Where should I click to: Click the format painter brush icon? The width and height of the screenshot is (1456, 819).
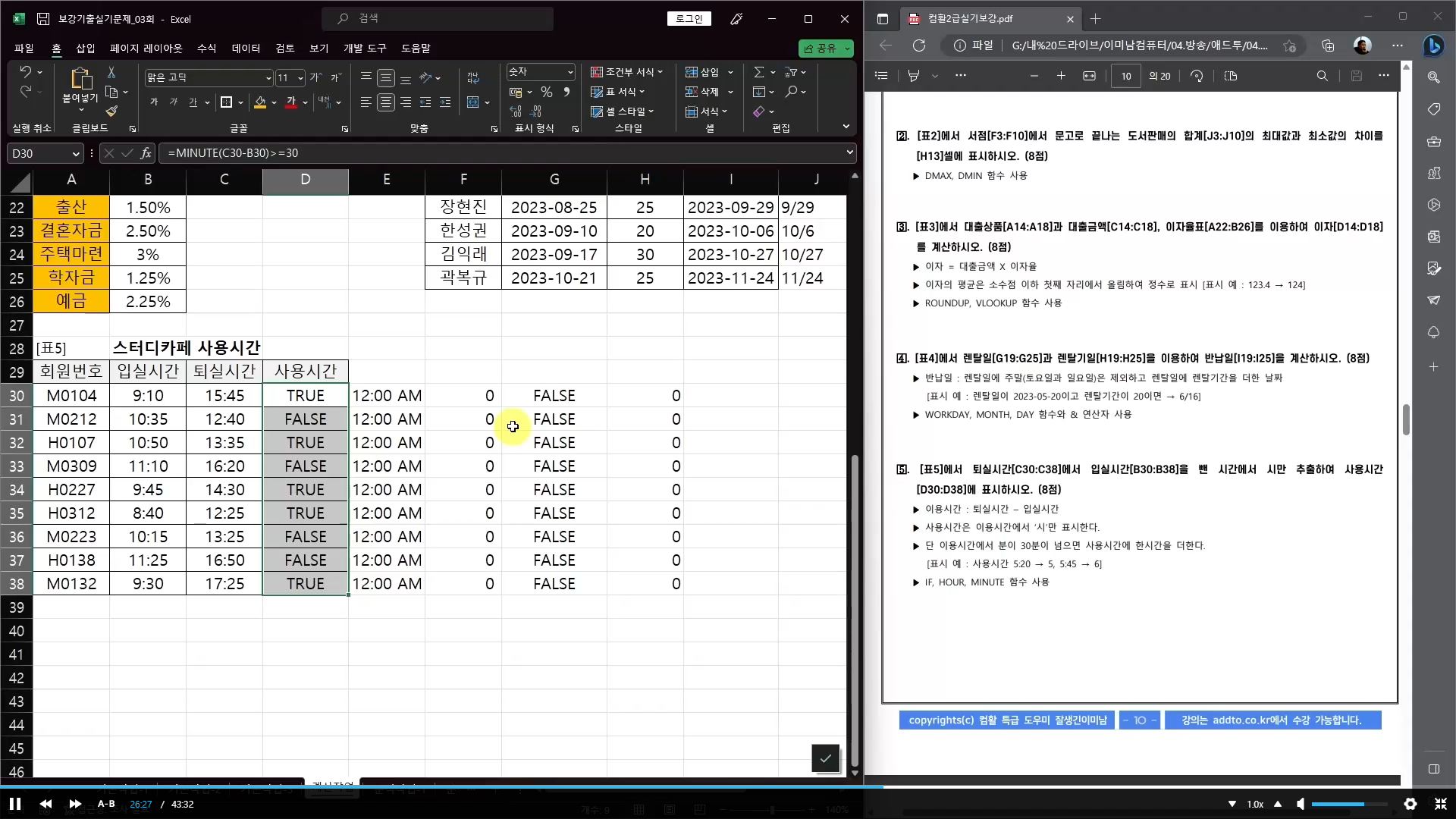pyautogui.click(x=111, y=111)
